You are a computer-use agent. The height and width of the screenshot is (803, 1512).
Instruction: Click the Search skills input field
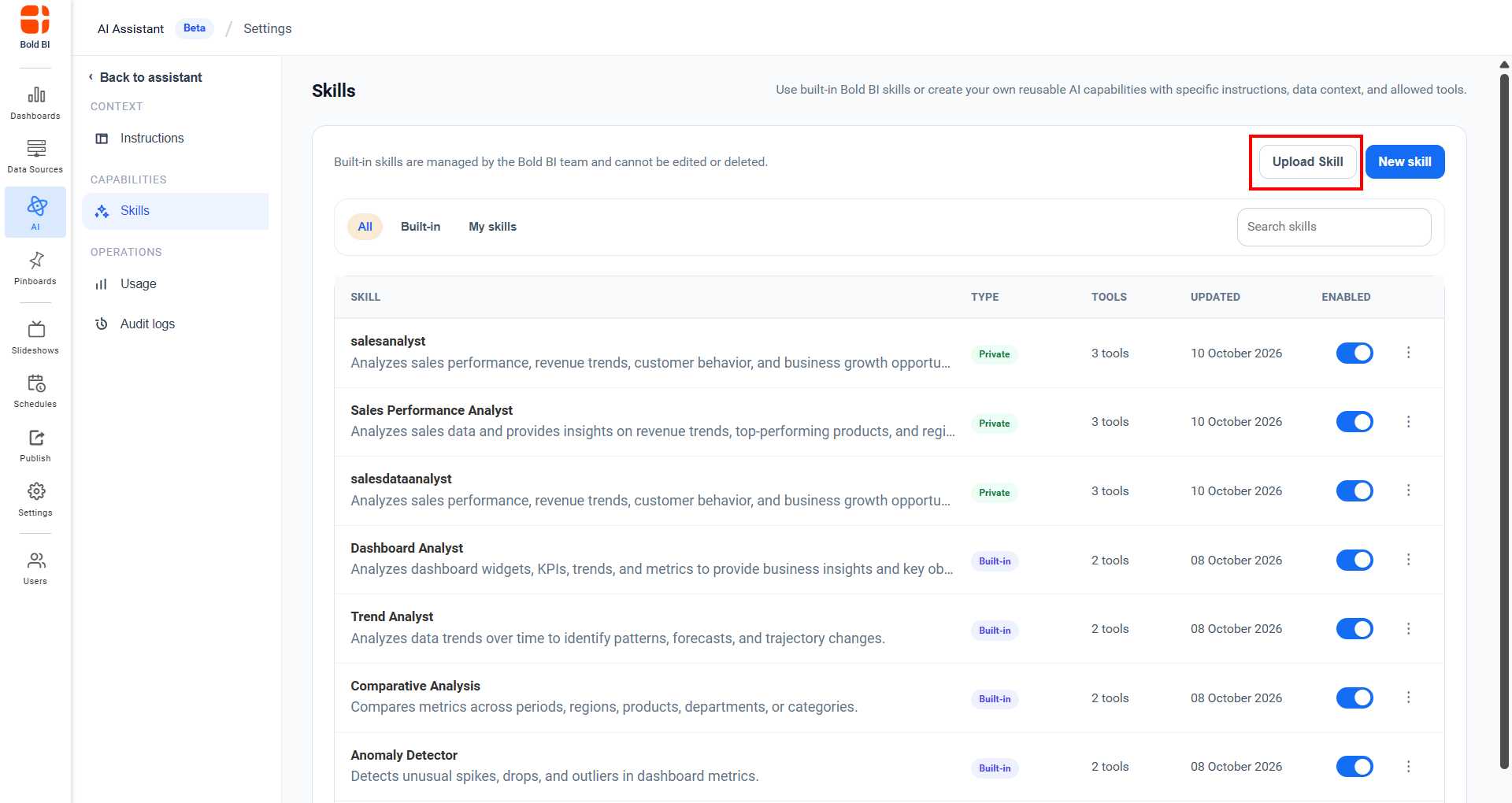point(1334,227)
